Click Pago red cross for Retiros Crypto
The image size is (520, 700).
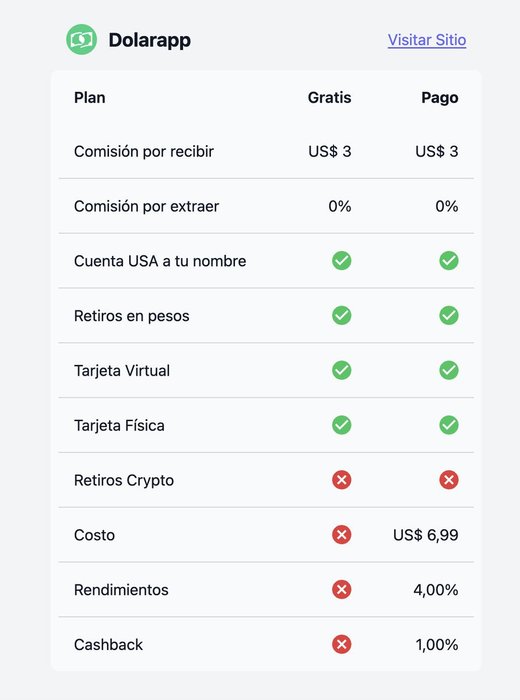[449, 480]
